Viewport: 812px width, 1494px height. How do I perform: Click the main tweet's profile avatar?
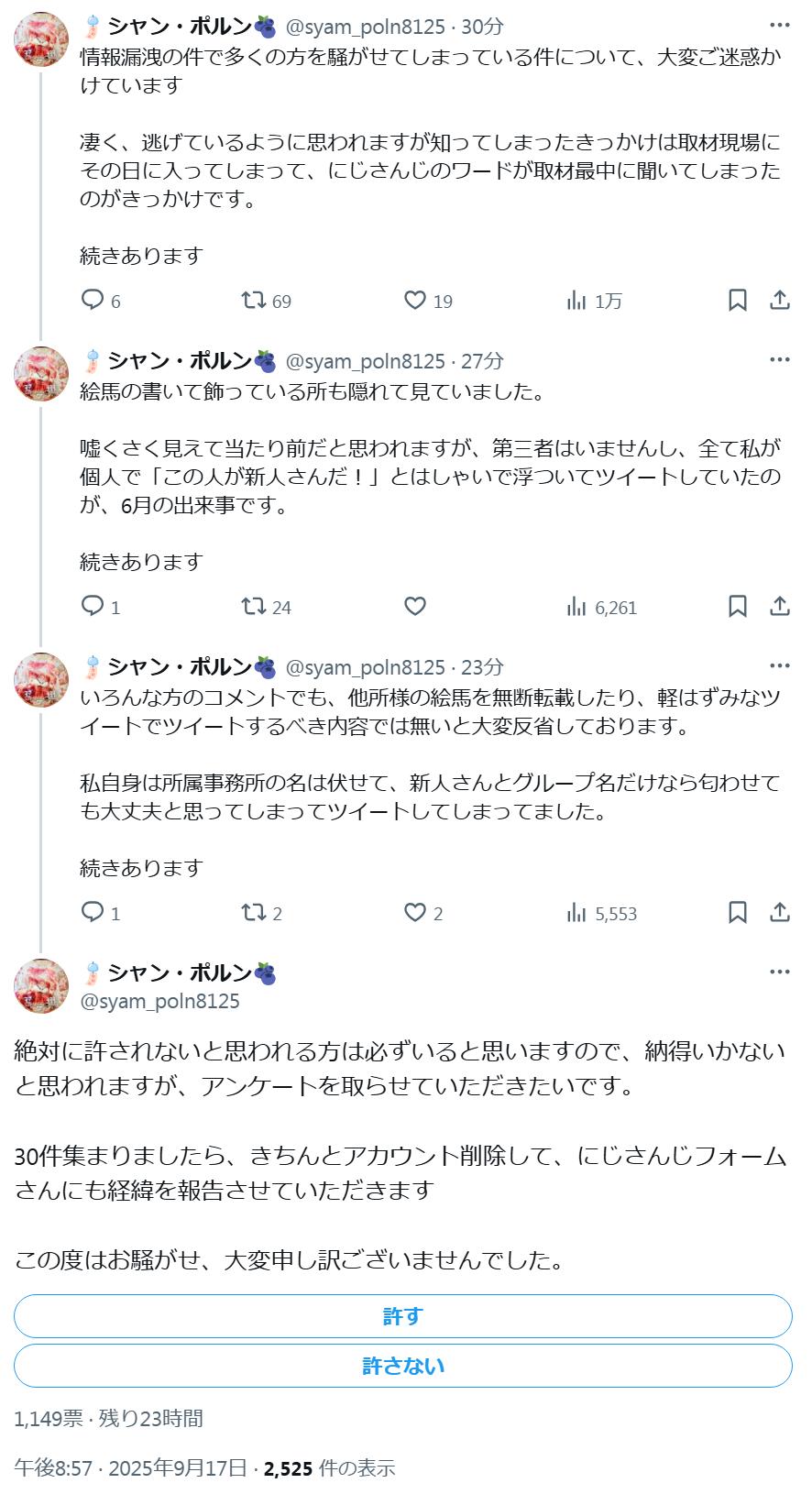[x=41, y=986]
